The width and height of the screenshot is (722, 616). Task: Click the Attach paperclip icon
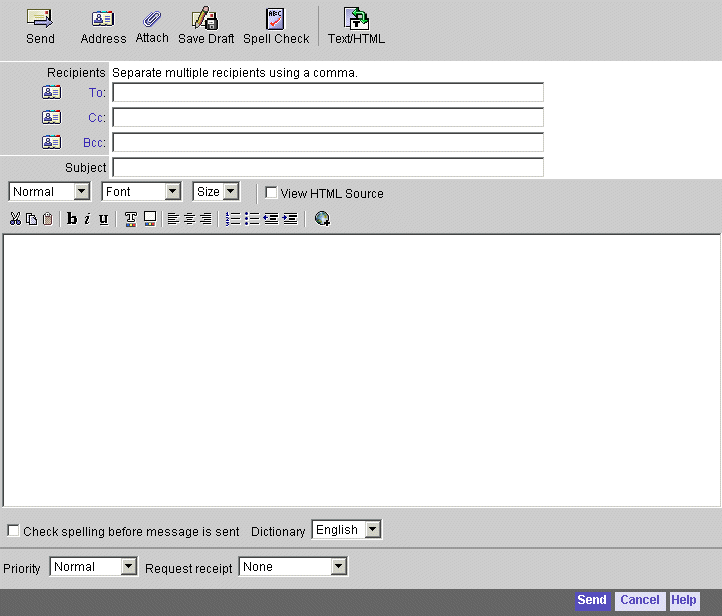click(x=152, y=19)
